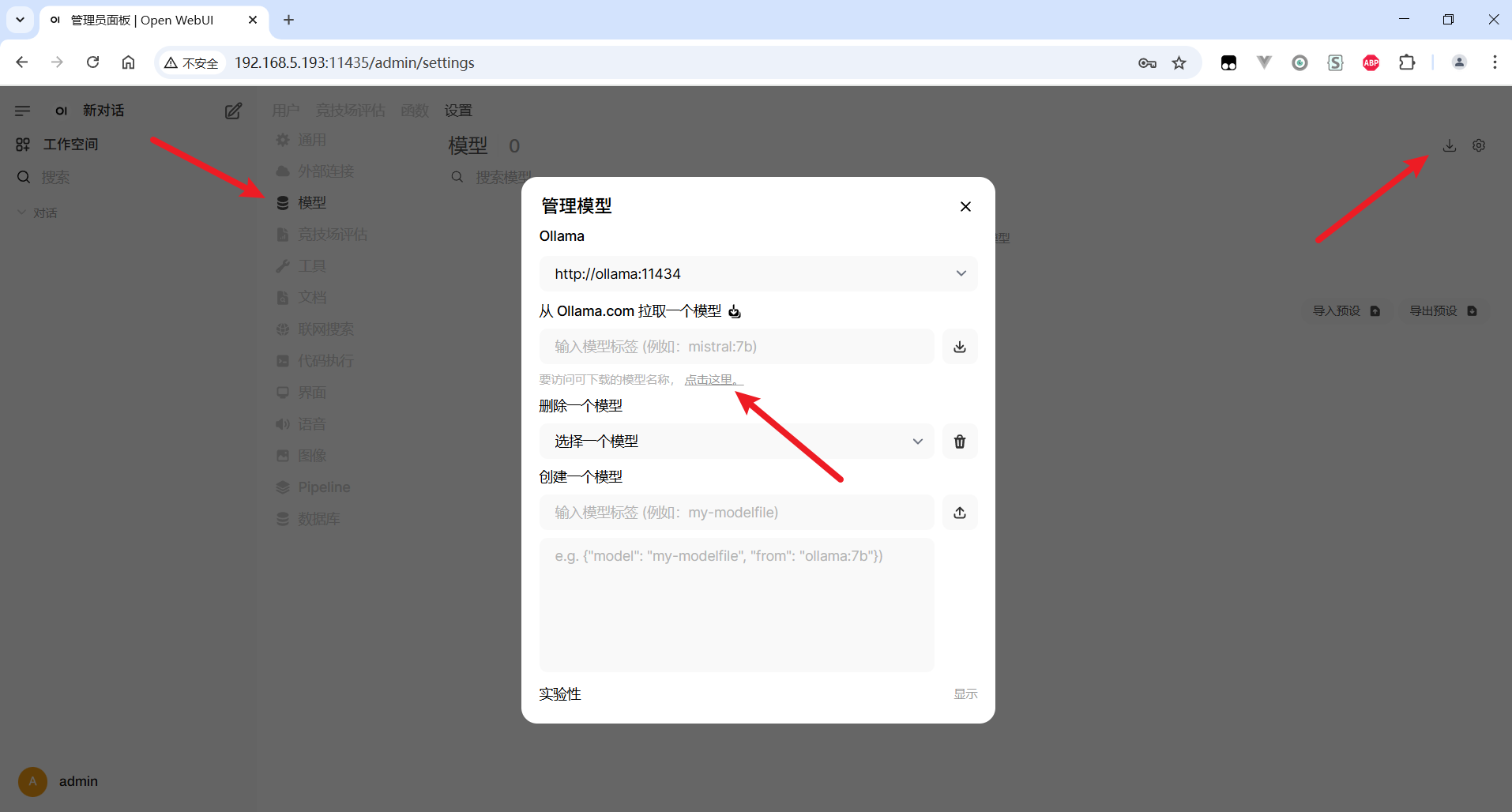Click the address bar URL
Image resolution: width=1512 pixels, height=812 pixels.
tap(355, 62)
